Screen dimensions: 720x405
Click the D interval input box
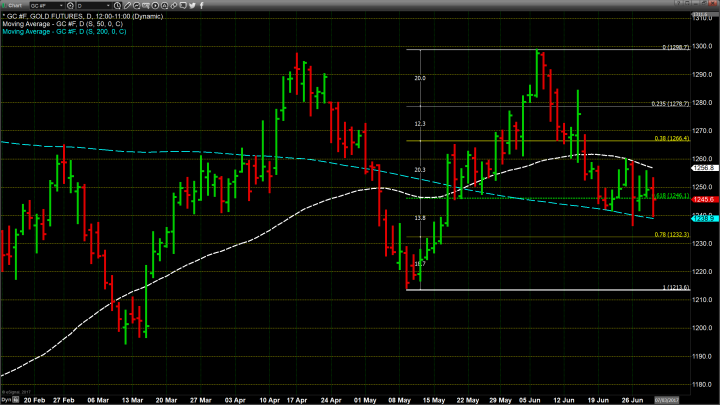90,5
